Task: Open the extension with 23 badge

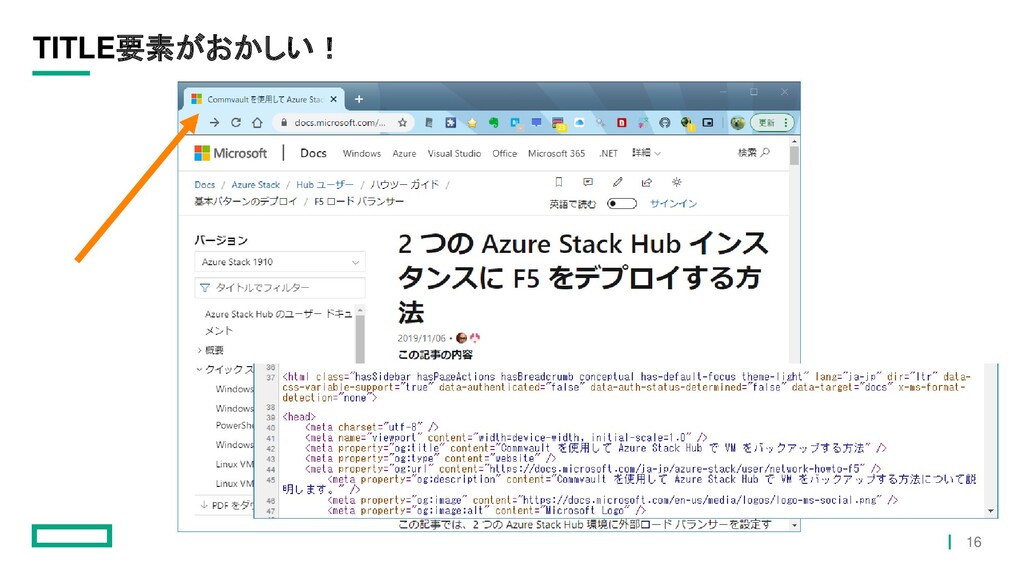Action: click(558, 123)
